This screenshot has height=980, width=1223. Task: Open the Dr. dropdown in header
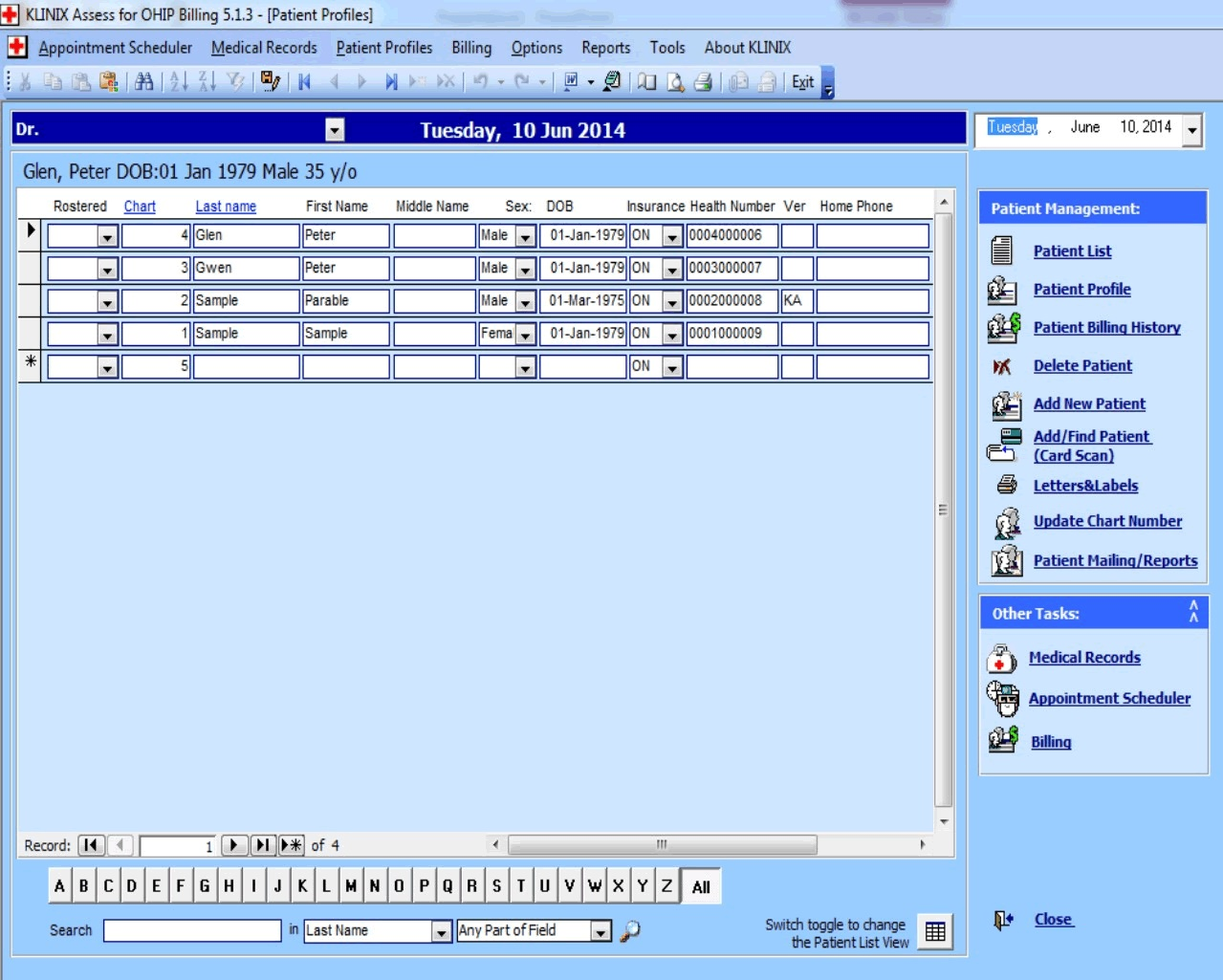pyautogui.click(x=335, y=130)
